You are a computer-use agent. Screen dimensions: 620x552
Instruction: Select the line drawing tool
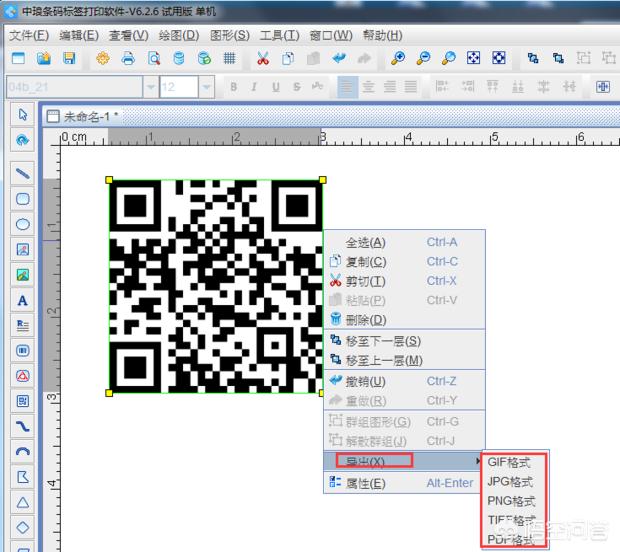tap(23, 173)
